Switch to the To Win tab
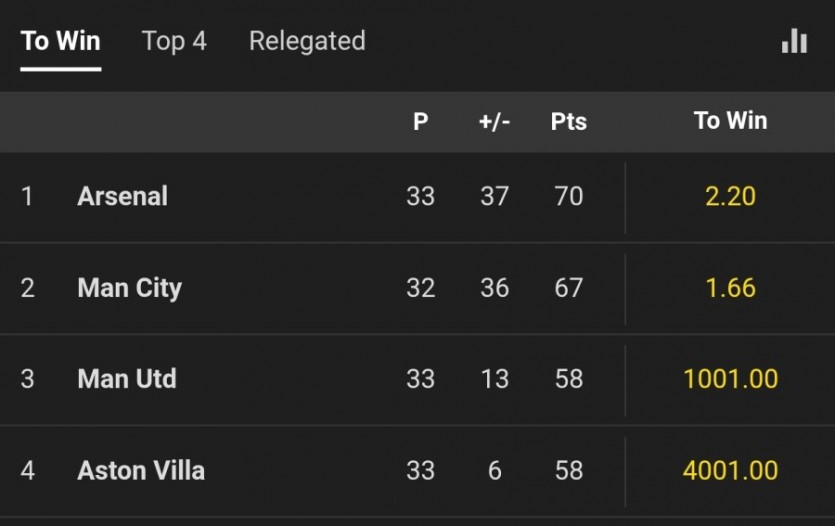The height and width of the screenshot is (526, 835). pos(60,41)
